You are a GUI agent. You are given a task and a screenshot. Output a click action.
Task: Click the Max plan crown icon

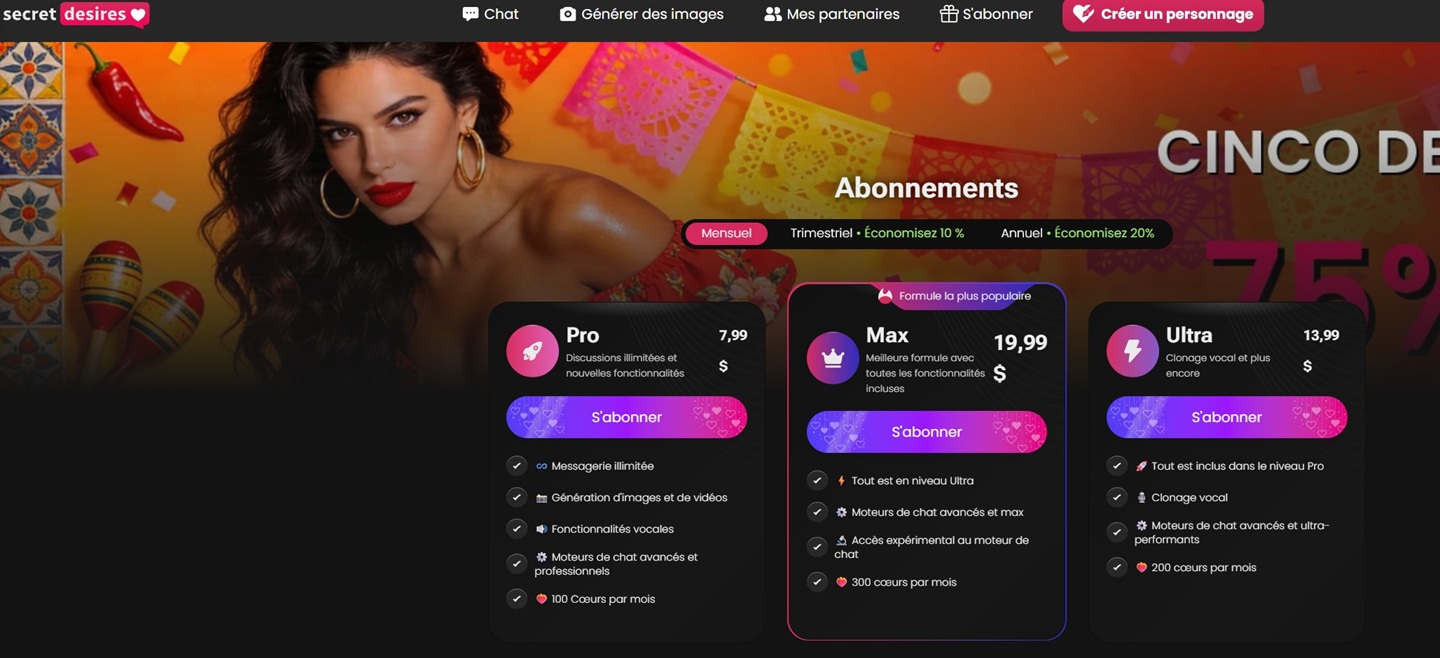[833, 358]
